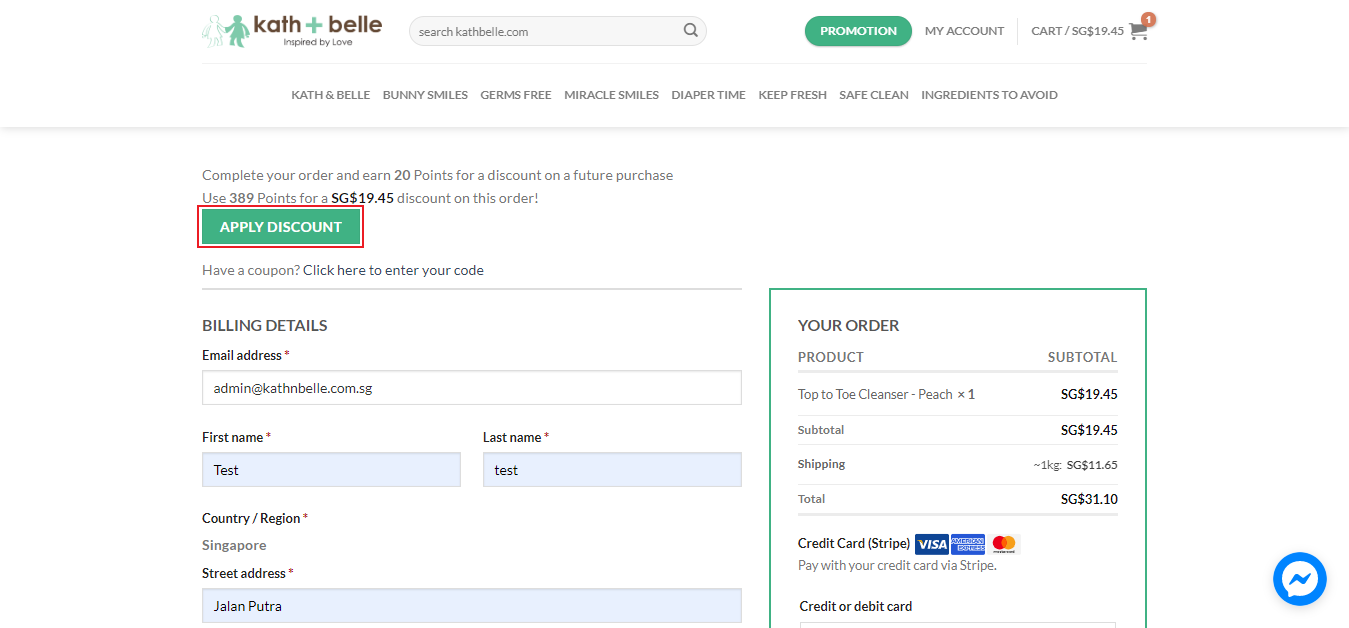1349x628 pixels.
Task: Click the Street address field
Action: tap(471, 606)
